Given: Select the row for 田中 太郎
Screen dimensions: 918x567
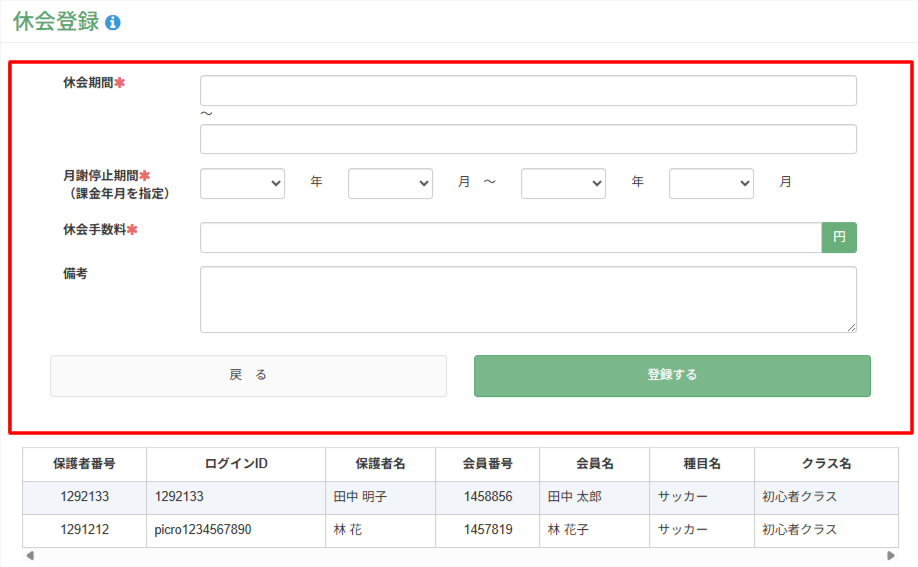Looking at the screenshot, I should point(460,497).
